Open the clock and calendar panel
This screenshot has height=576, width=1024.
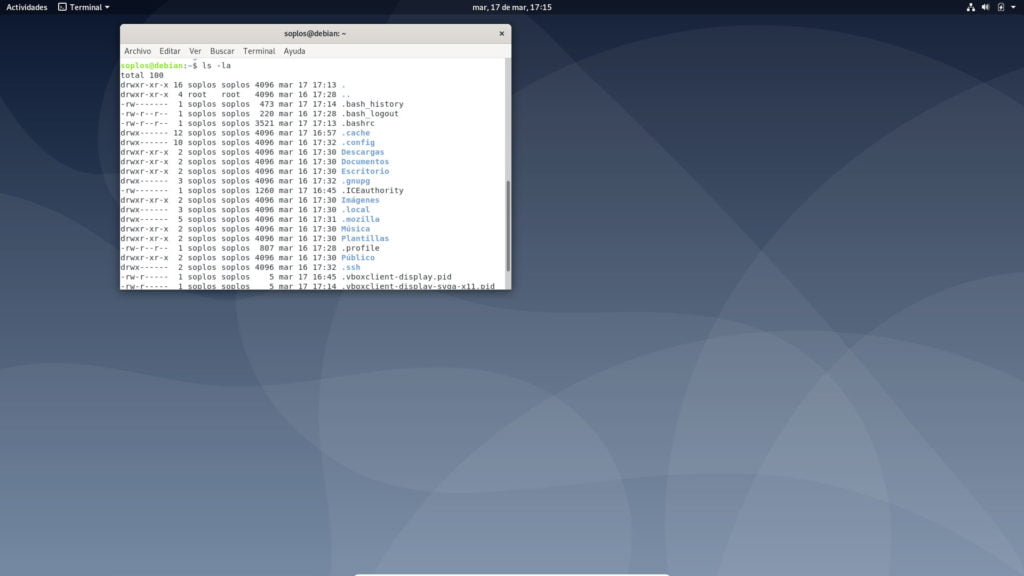tap(512, 7)
